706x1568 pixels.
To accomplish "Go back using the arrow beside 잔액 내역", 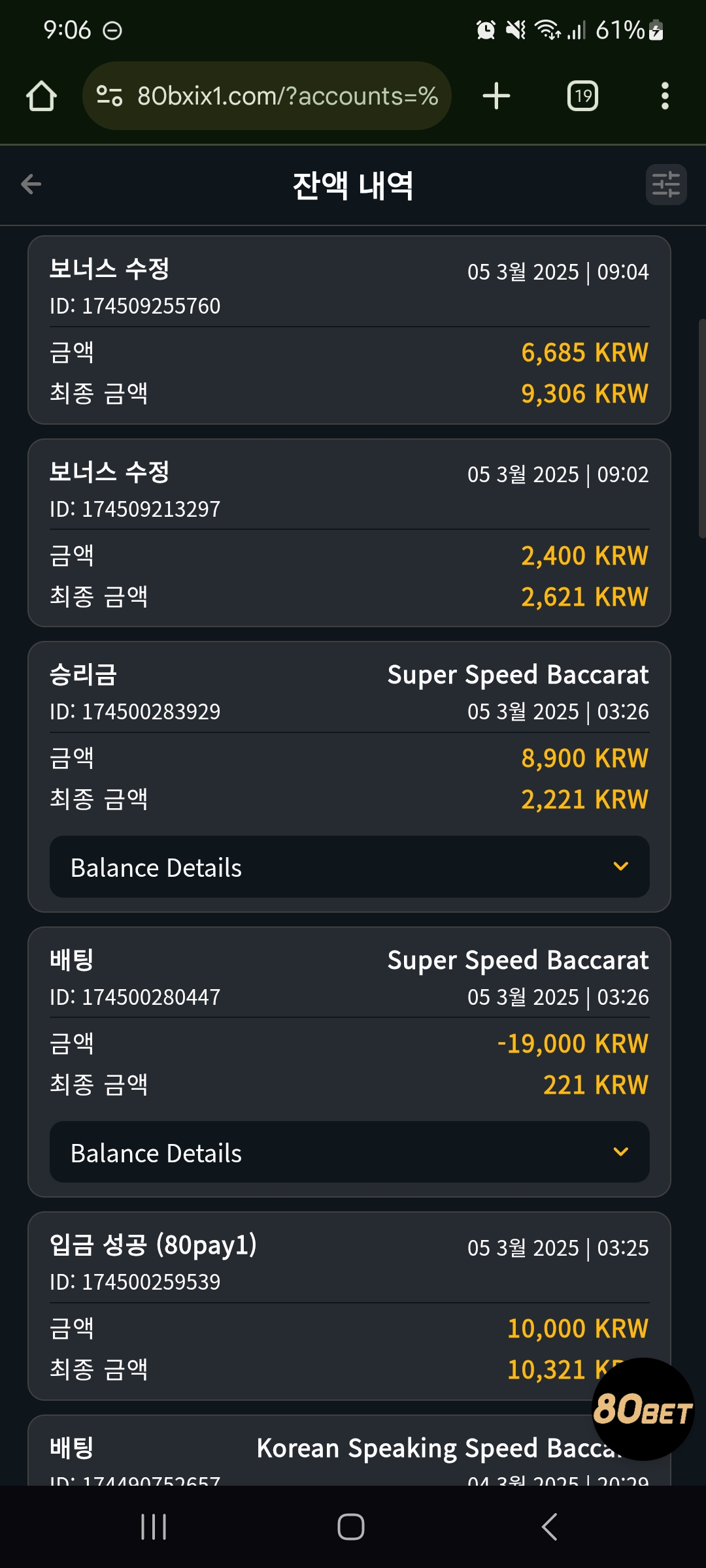I will [31, 184].
